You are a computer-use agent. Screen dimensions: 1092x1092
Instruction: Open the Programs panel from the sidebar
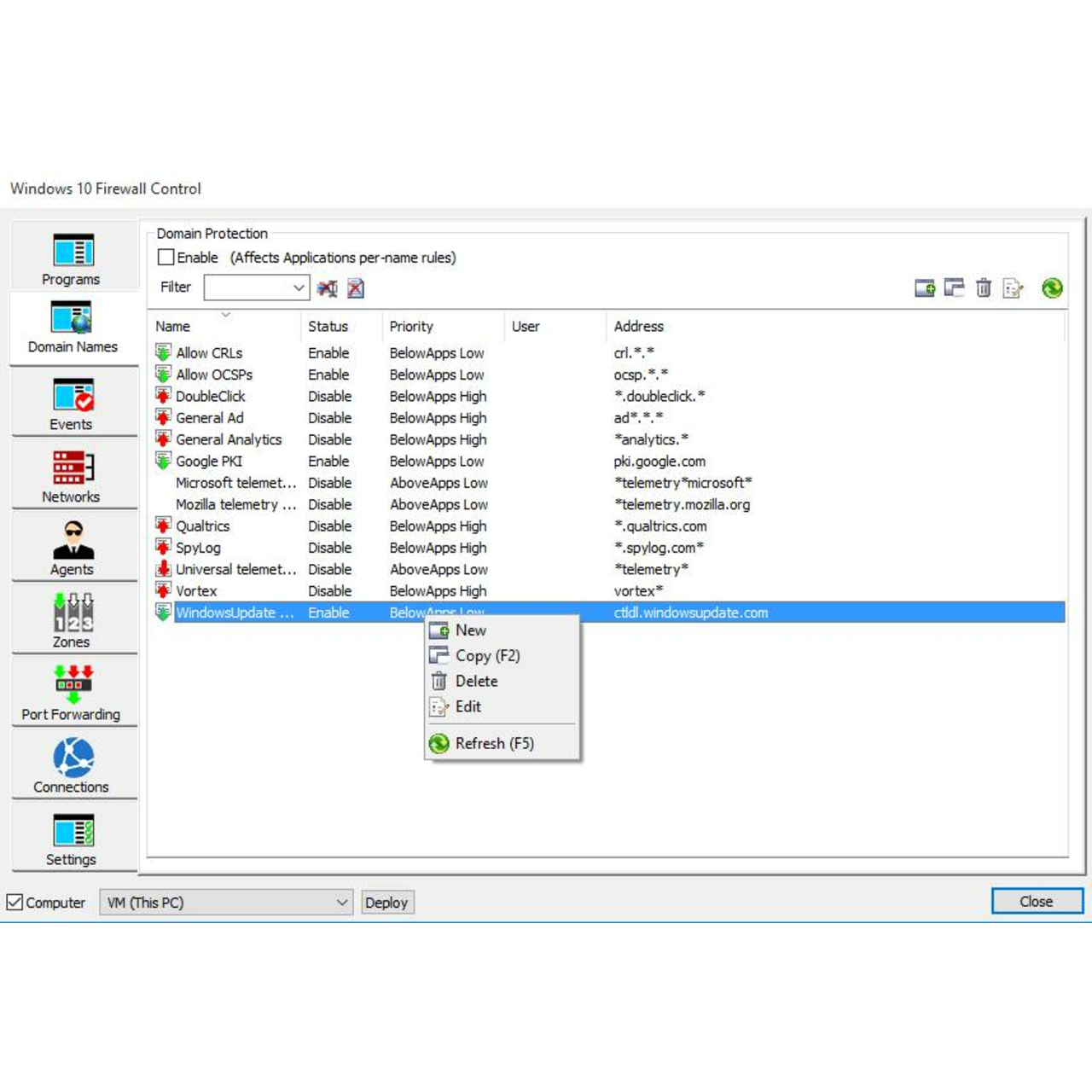pos(72,256)
